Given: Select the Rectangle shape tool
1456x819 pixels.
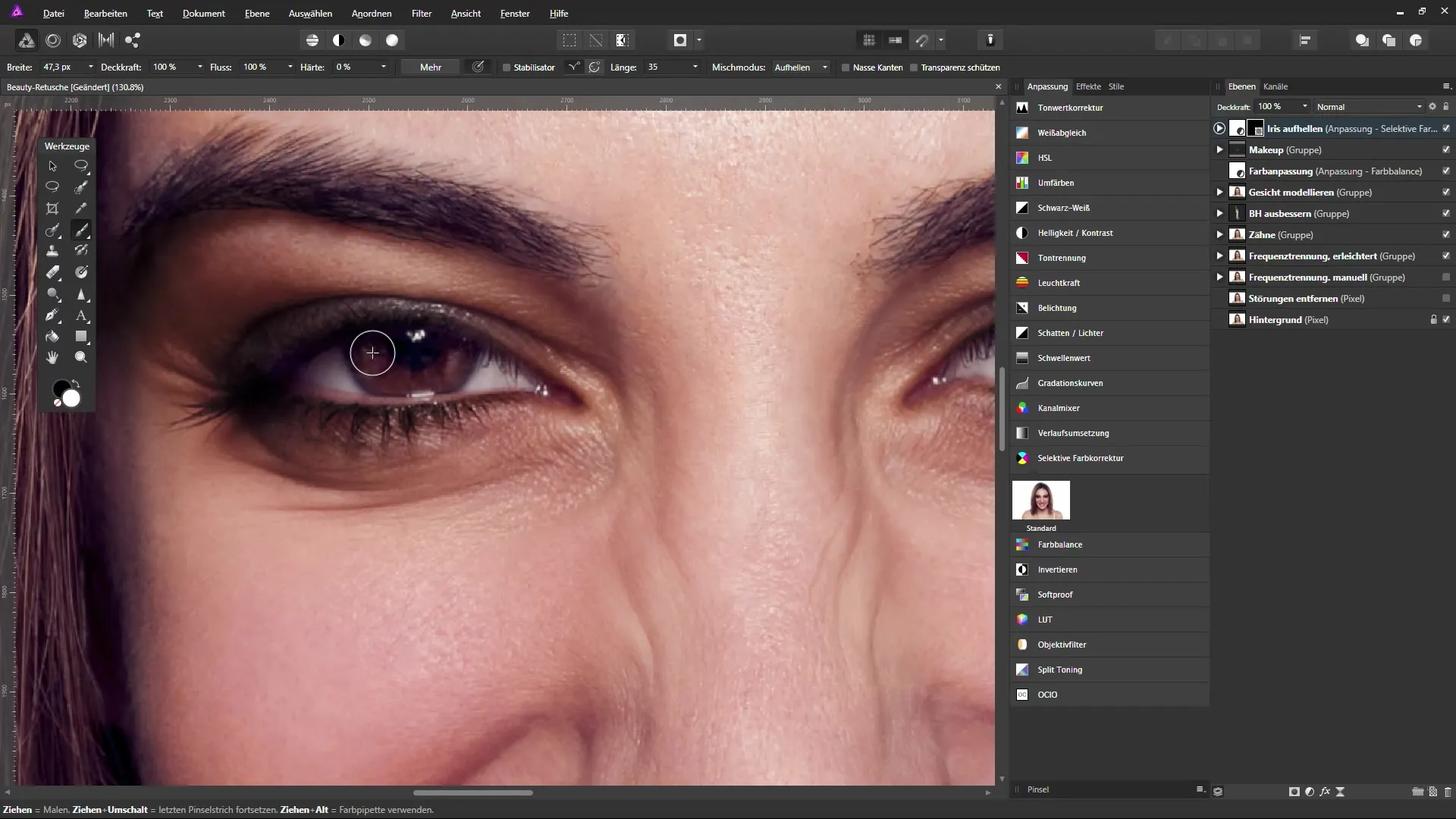Looking at the screenshot, I should (x=81, y=337).
